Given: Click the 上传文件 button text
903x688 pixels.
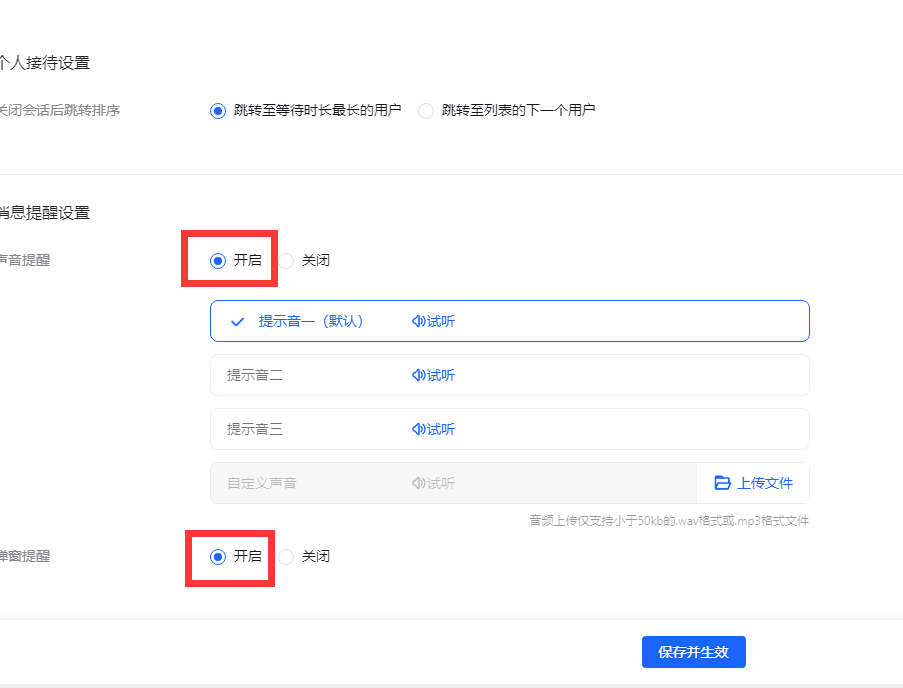Looking at the screenshot, I should pos(765,483).
